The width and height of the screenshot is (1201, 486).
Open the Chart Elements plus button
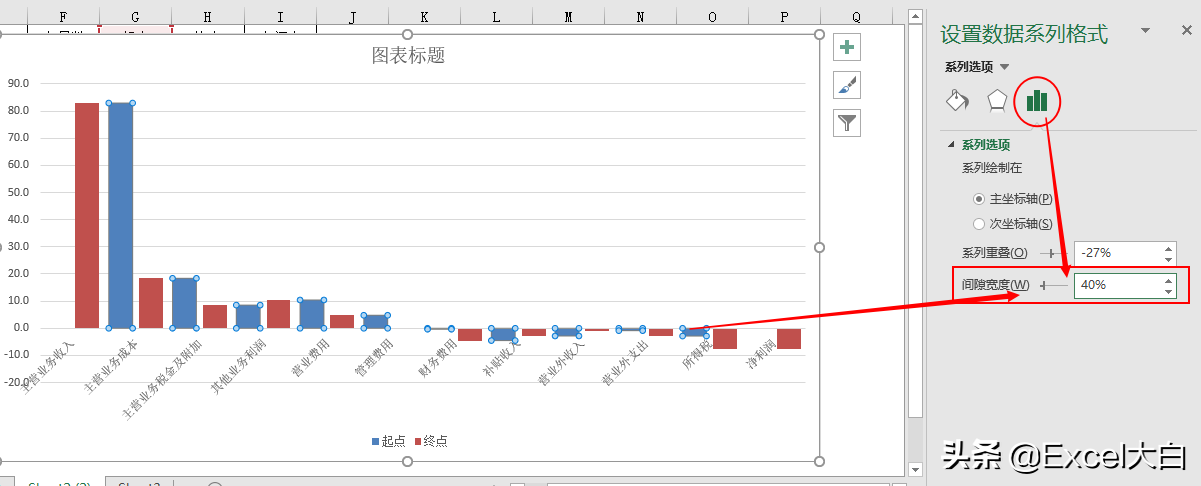(x=847, y=47)
